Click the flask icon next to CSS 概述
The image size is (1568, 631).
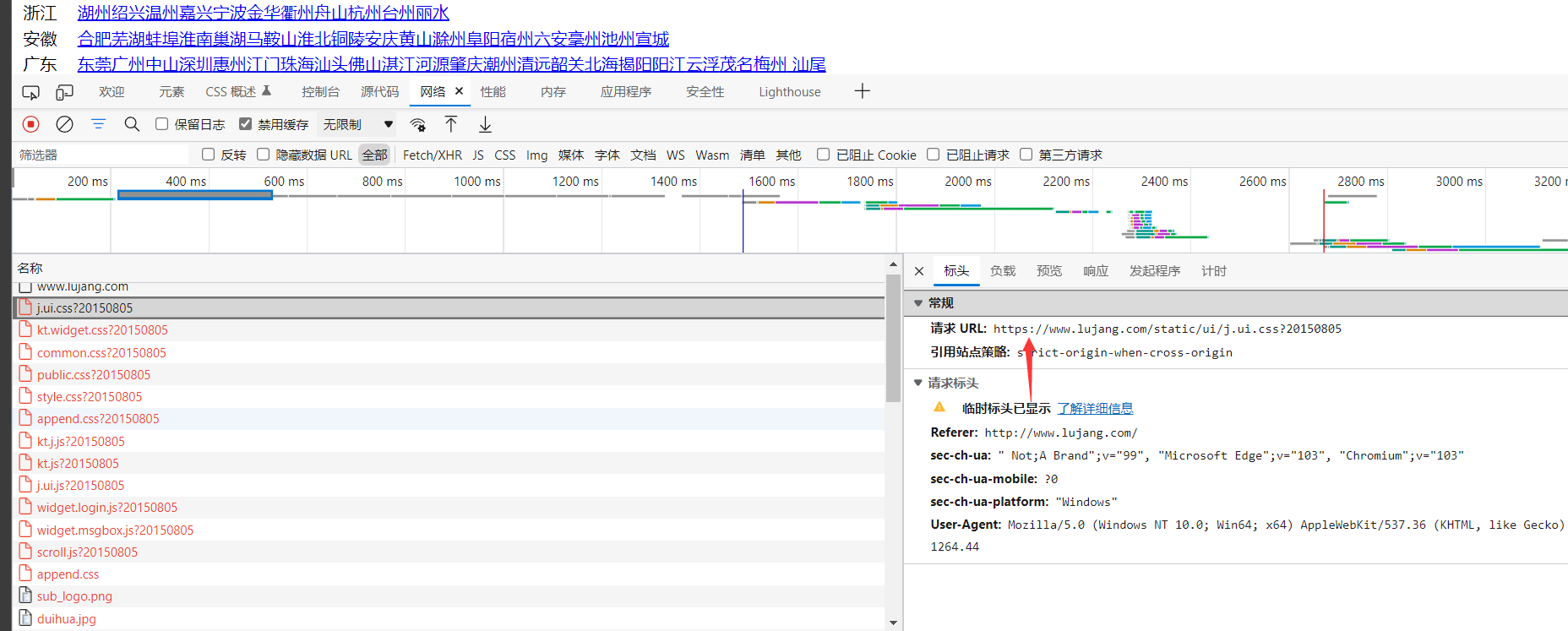pyautogui.click(x=266, y=90)
